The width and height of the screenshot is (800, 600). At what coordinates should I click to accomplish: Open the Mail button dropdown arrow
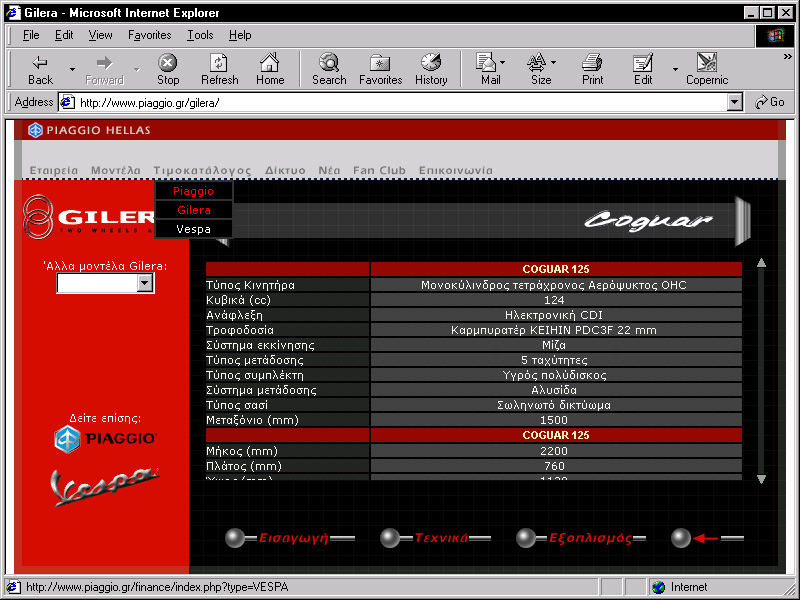pos(503,63)
